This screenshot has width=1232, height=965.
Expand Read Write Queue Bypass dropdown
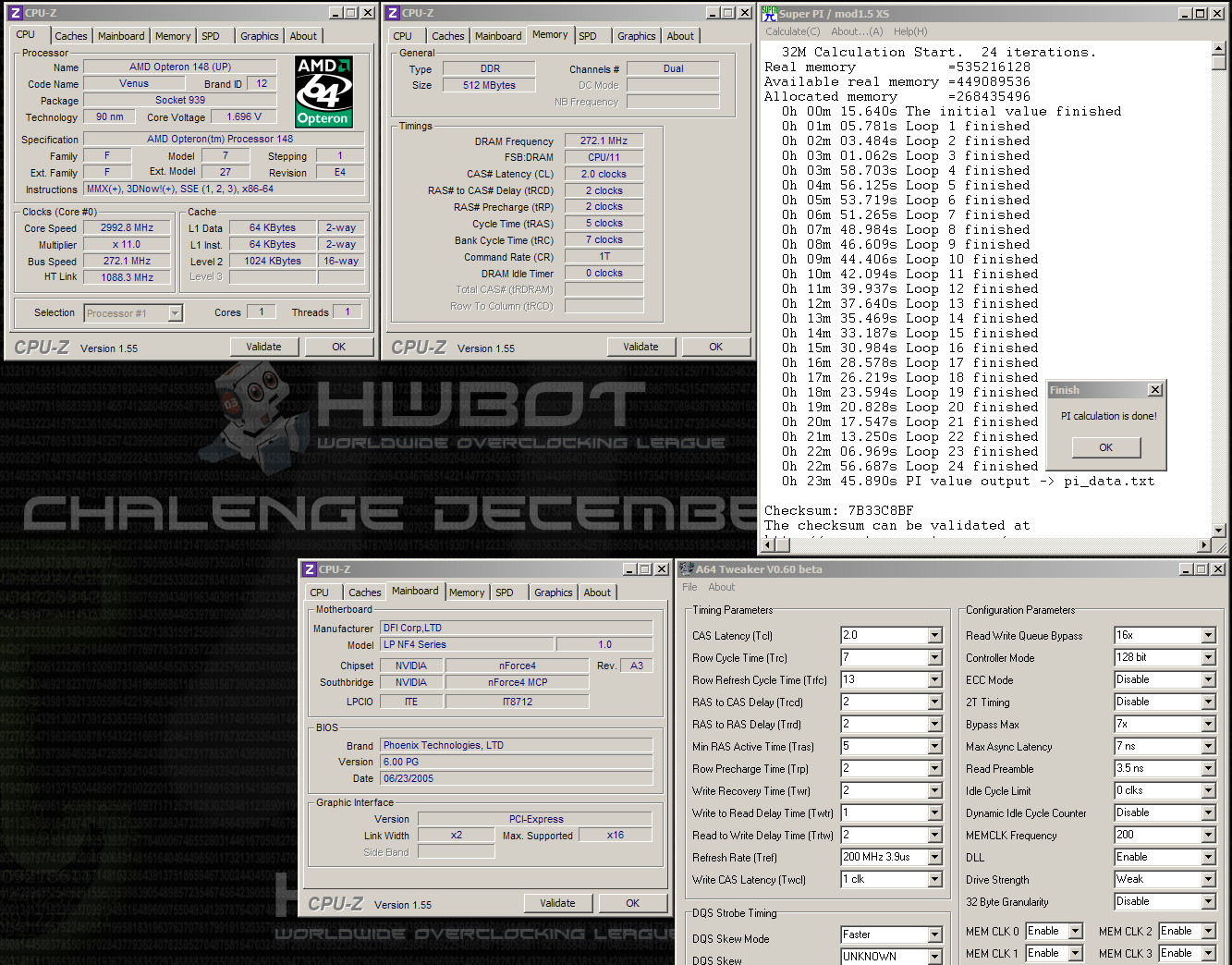tap(1209, 636)
